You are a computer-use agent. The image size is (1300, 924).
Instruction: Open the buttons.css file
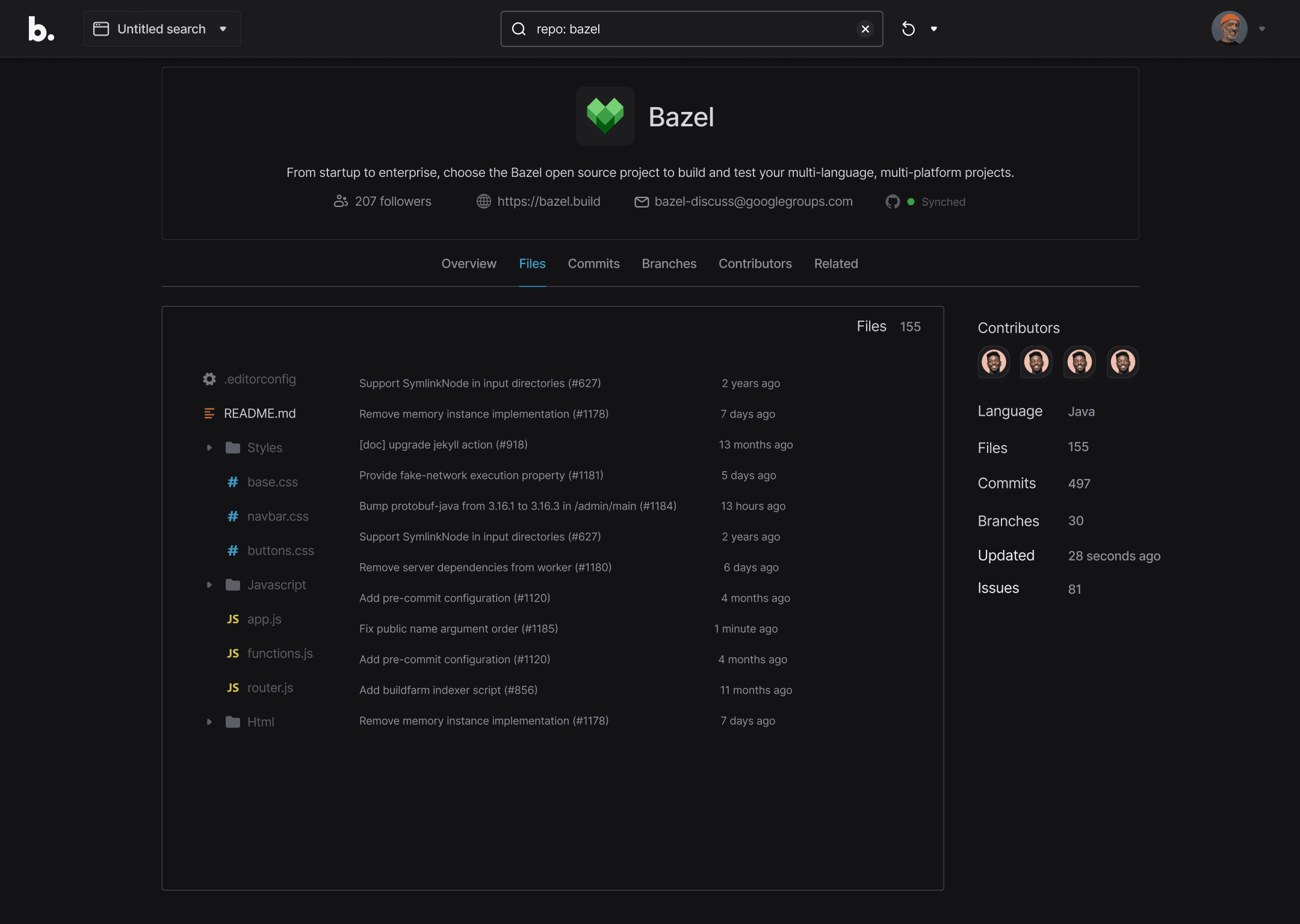pyautogui.click(x=280, y=550)
